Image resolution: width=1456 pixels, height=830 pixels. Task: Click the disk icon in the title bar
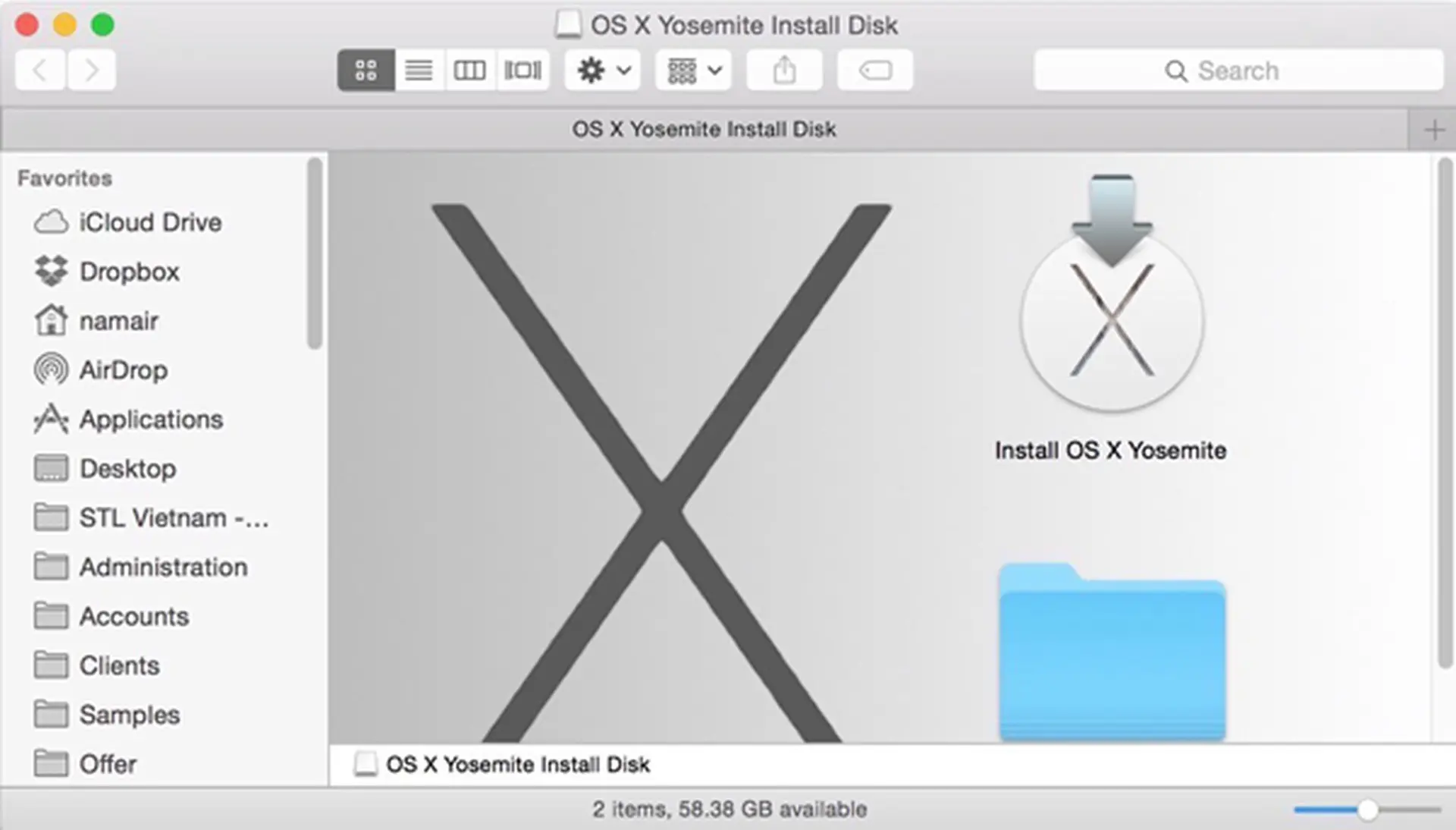click(x=568, y=24)
